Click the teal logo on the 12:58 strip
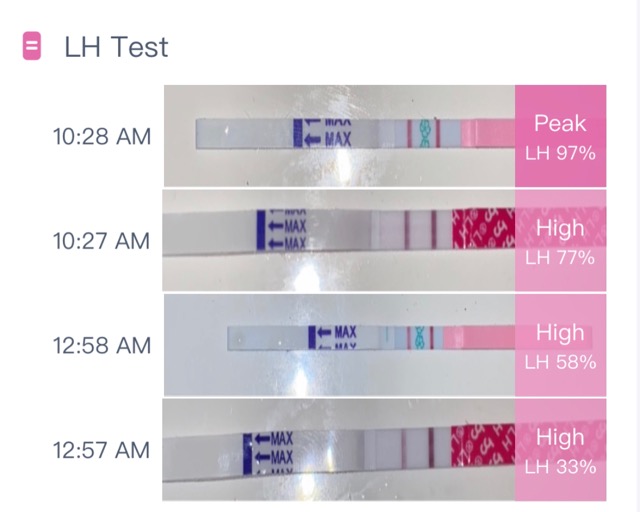This screenshot has width=640, height=512. pyautogui.click(x=421, y=337)
